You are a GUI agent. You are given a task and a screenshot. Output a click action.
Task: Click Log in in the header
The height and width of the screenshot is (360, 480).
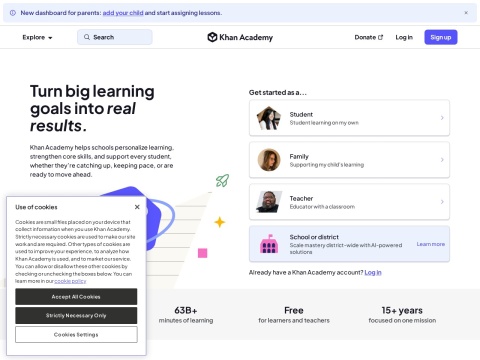tap(404, 37)
